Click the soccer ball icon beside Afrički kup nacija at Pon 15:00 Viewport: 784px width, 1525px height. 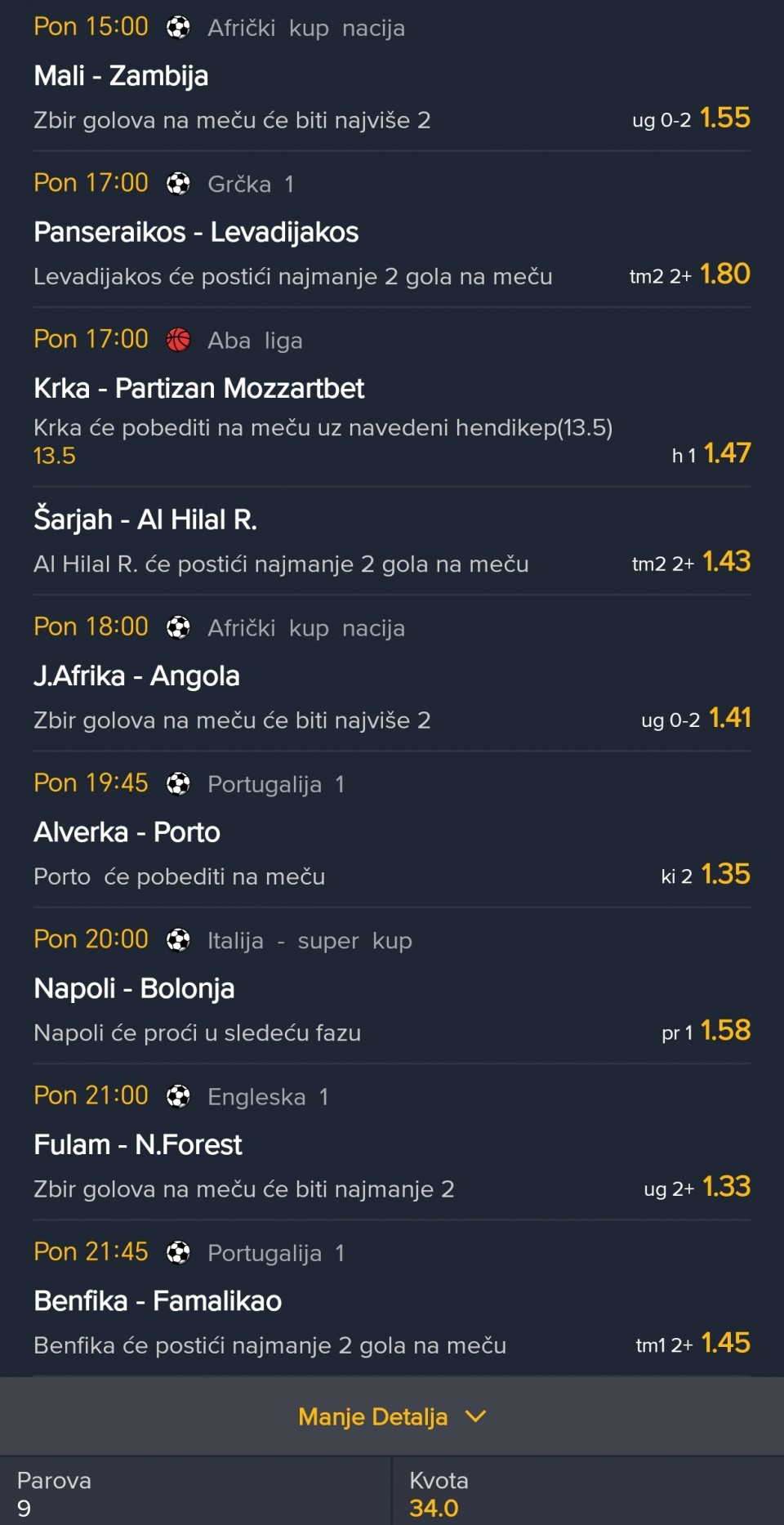(x=178, y=28)
